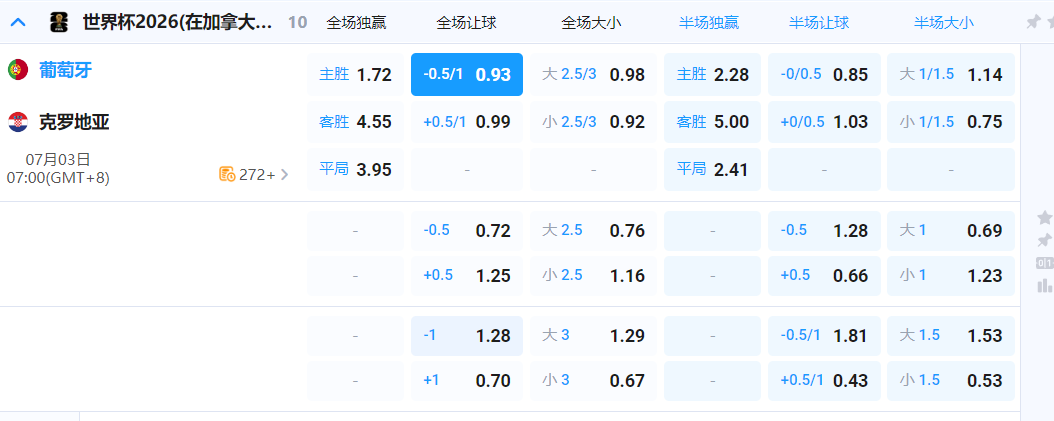Select the 半场让球 column header
The width and height of the screenshot is (1054, 421).
pos(819,23)
